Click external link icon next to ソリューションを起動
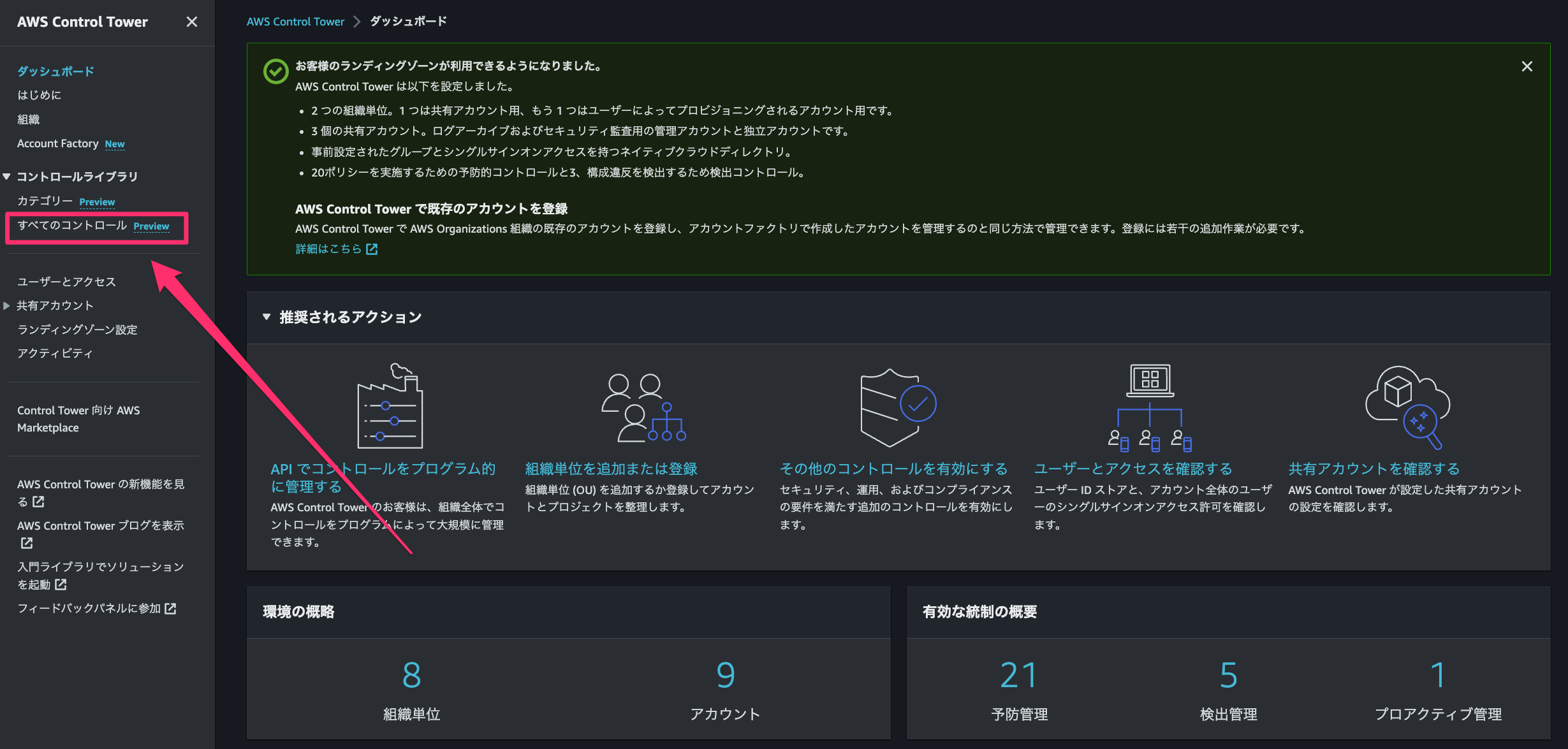The width and height of the screenshot is (1568, 749). [61, 585]
